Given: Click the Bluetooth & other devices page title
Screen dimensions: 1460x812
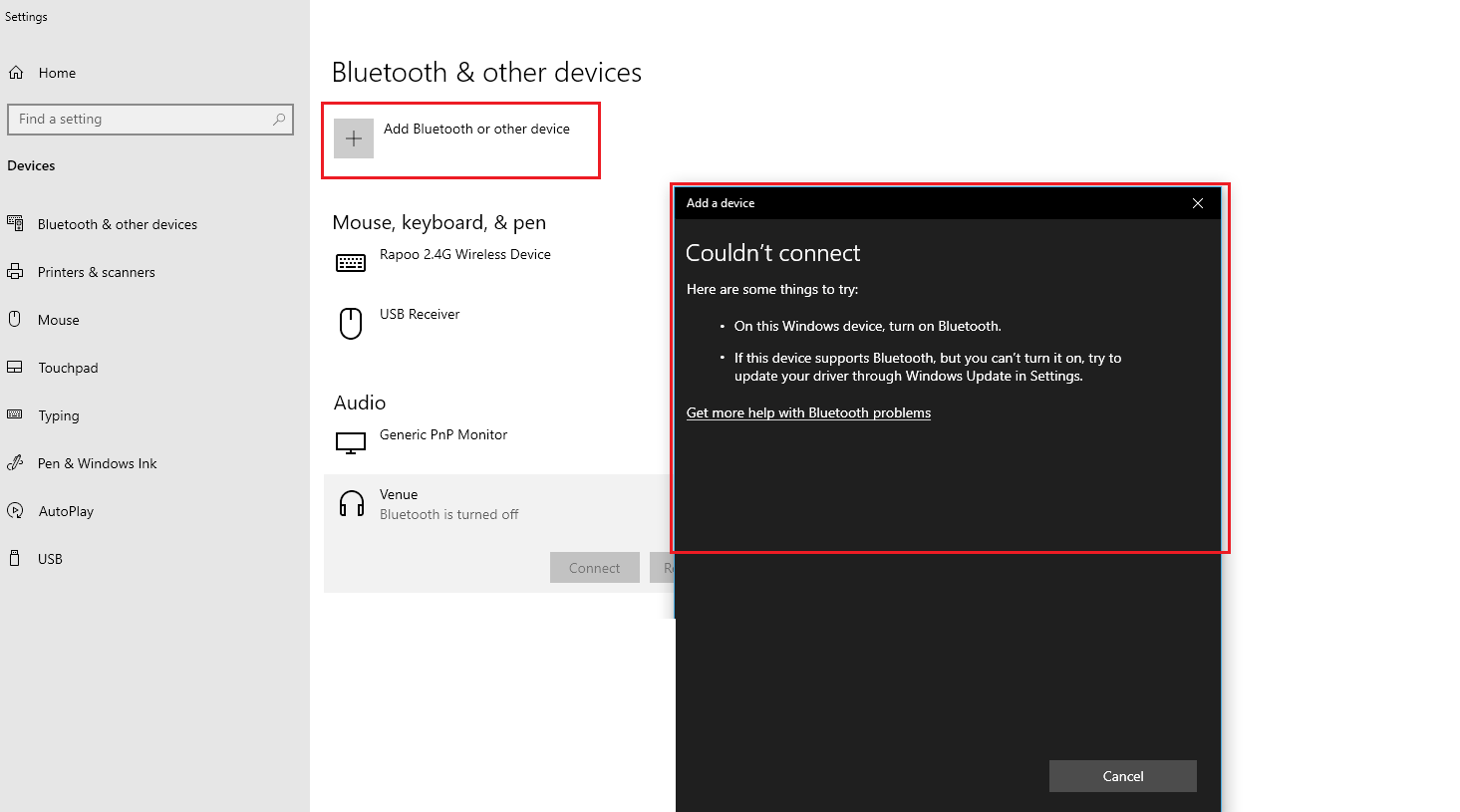Looking at the screenshot, I should coord(486,72).
